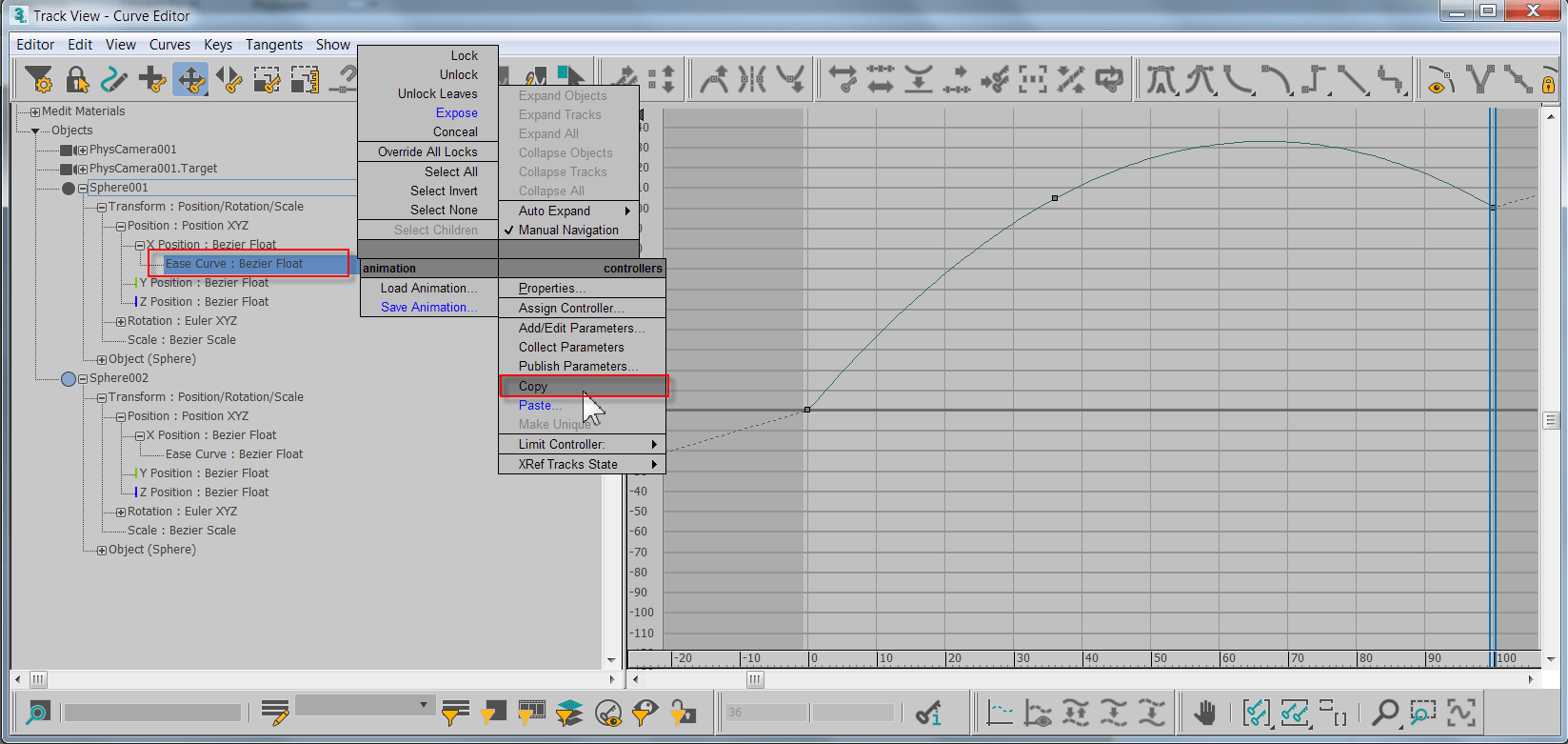Click Load Animation option

pyautogui.click(x=428, y=288)
